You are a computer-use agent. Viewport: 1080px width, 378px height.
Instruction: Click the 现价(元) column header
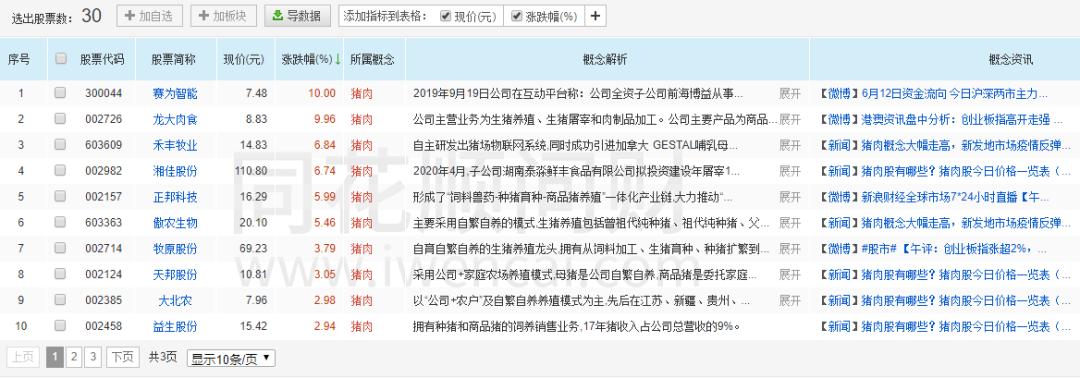point(244,59)
